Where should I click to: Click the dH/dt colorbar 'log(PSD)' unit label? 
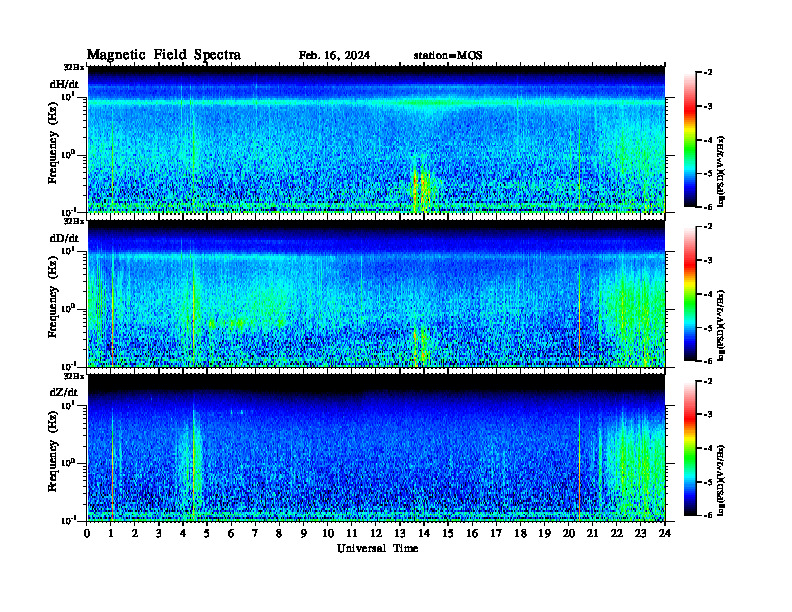coord(722,171)
